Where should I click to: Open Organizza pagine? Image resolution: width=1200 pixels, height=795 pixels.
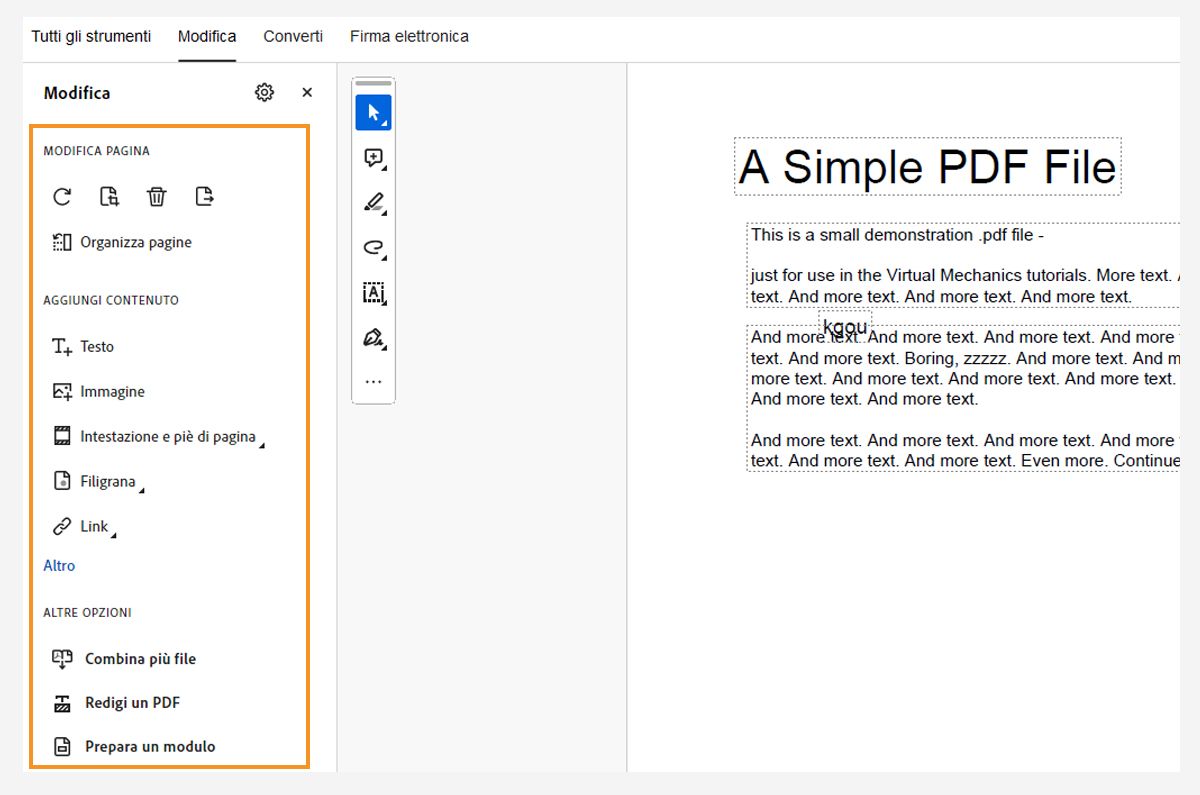pyautogui.click(x=122, y=242)
